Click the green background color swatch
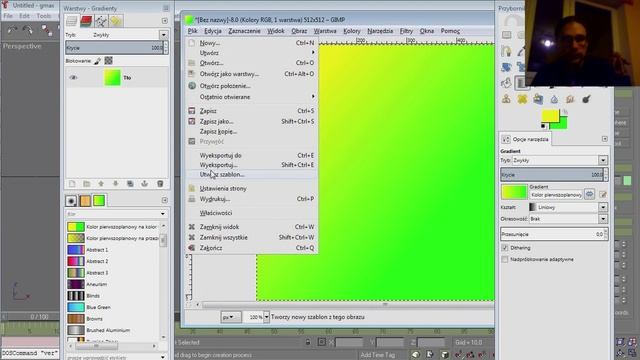Image resolution: width=640 pixels, height=360 pixels. pos(562,124)
